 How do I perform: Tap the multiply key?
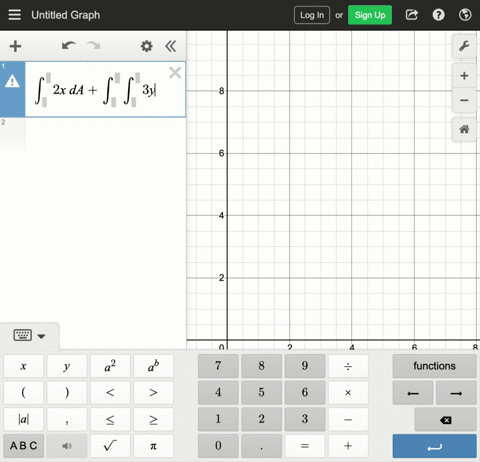coord(348,393)
